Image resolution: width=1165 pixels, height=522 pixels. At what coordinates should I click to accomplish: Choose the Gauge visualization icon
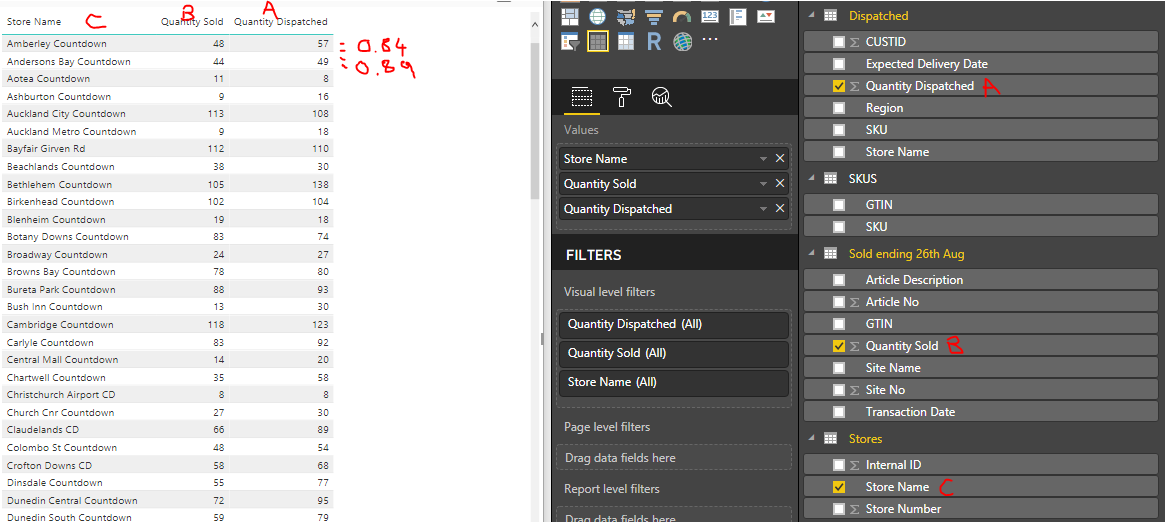[681, 16]
